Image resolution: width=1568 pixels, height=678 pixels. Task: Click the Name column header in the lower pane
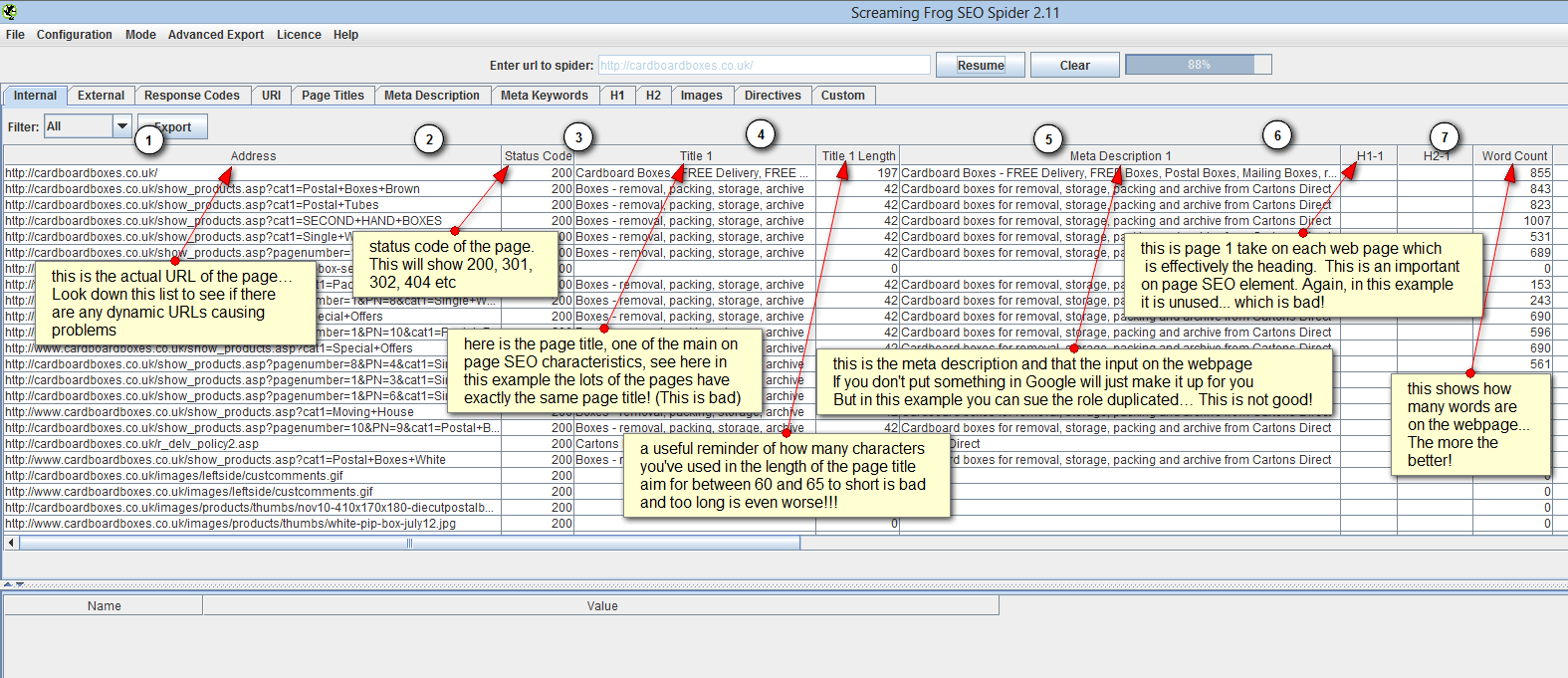pos(104,605)
